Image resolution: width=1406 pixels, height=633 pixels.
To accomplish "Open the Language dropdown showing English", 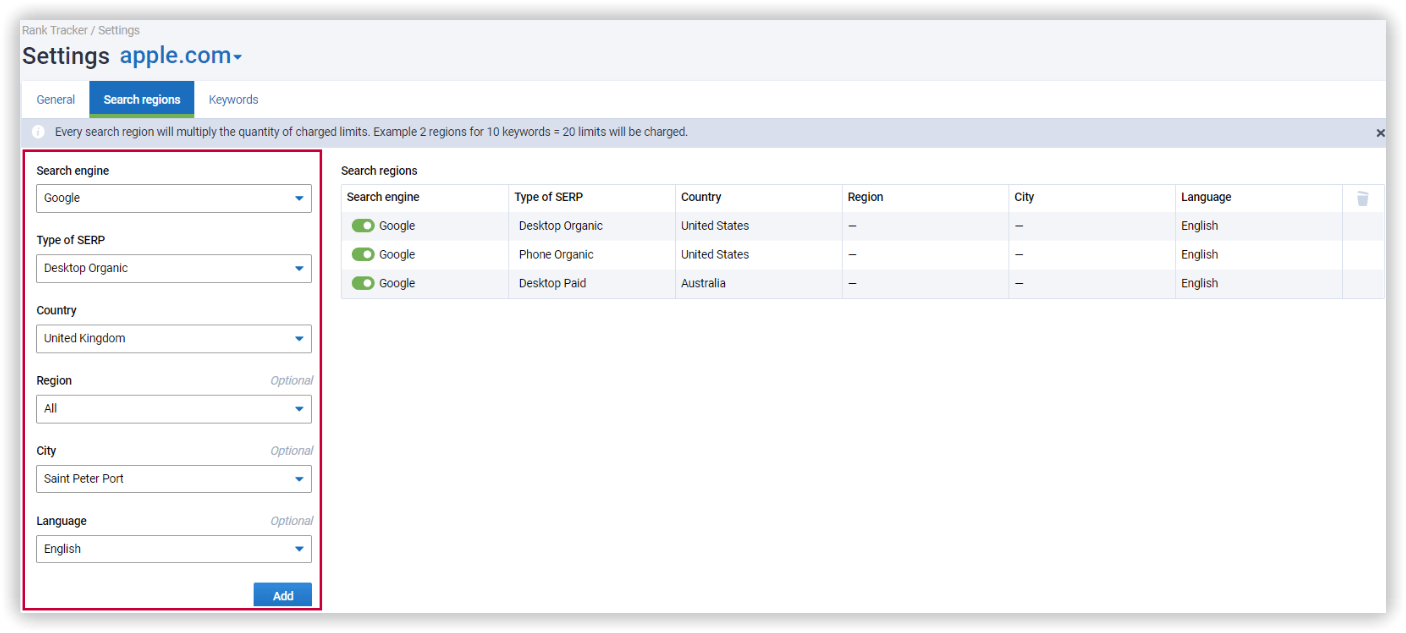I will (x=174, y=549).
